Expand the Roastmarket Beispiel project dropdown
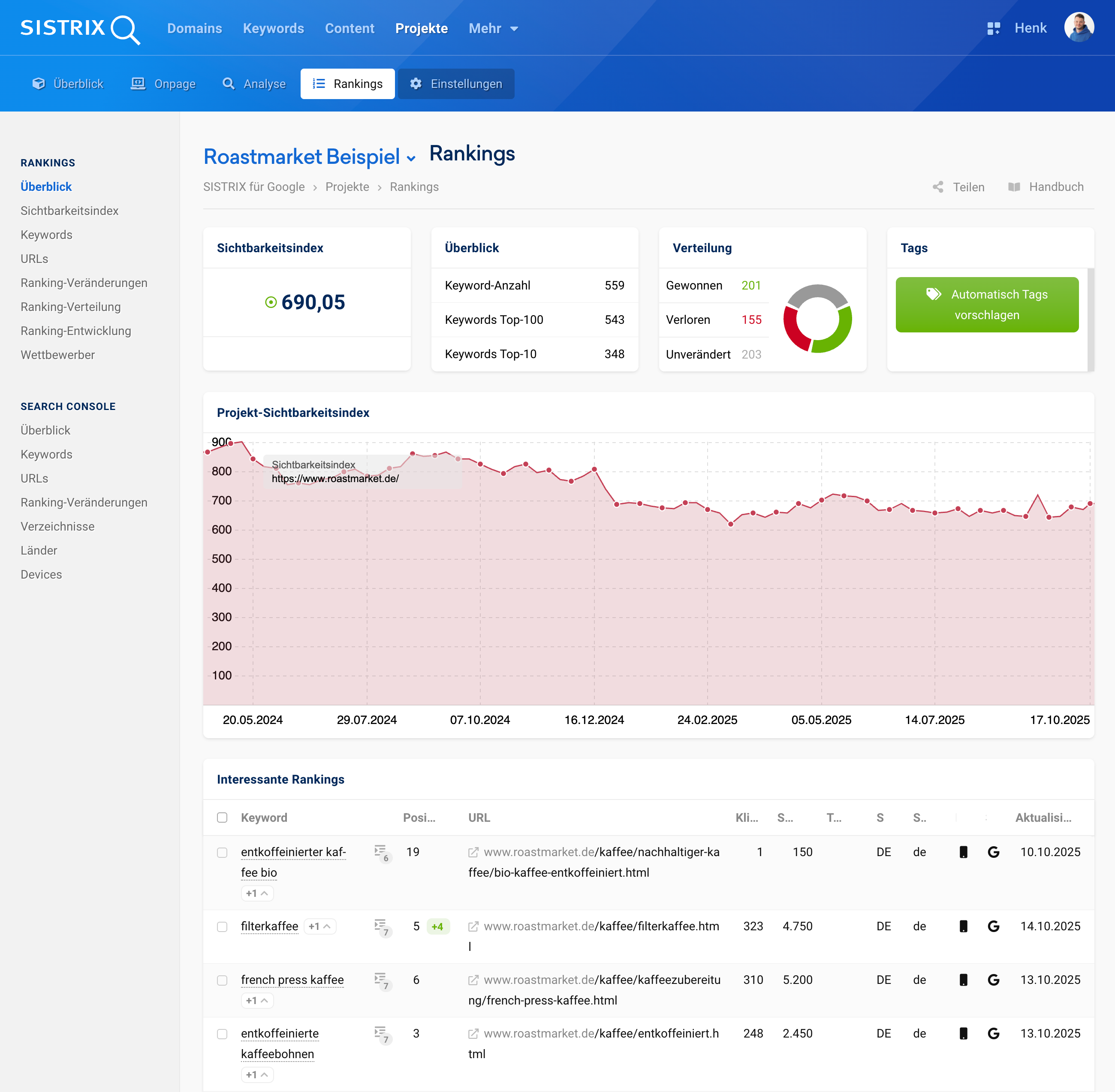The width and height of the screenshot is (1115, 1092). [x=411, y=159]
